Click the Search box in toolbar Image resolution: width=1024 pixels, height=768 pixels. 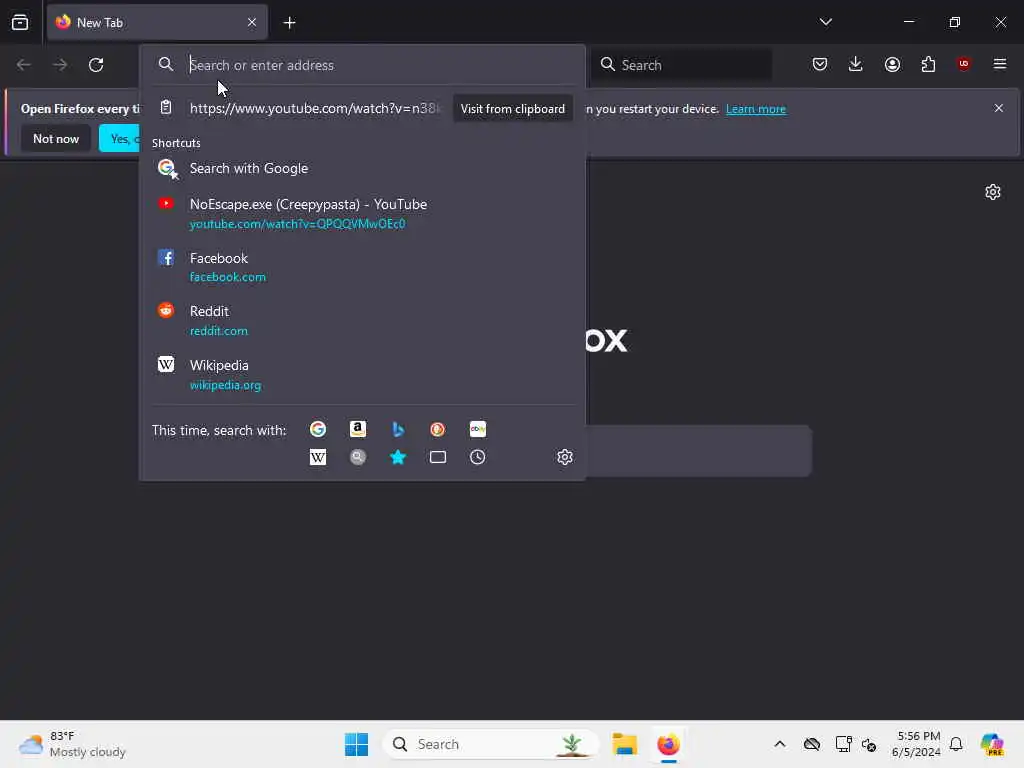click(x=681, y=65)
